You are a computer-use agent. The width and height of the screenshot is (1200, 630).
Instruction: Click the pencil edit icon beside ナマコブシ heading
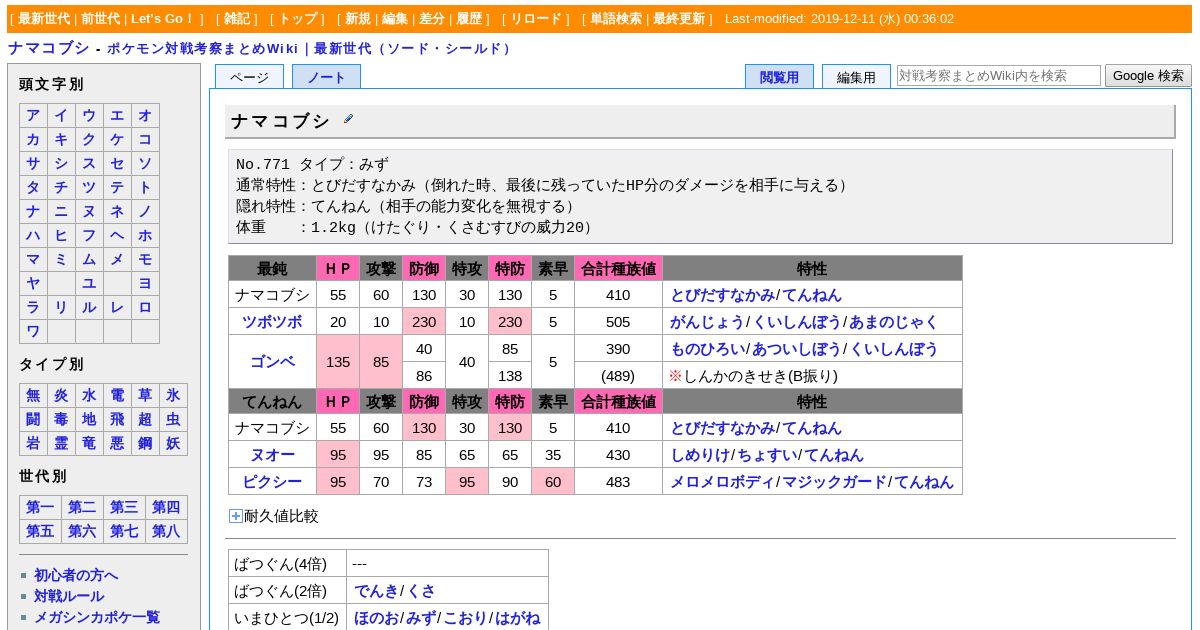pos(348,119)
